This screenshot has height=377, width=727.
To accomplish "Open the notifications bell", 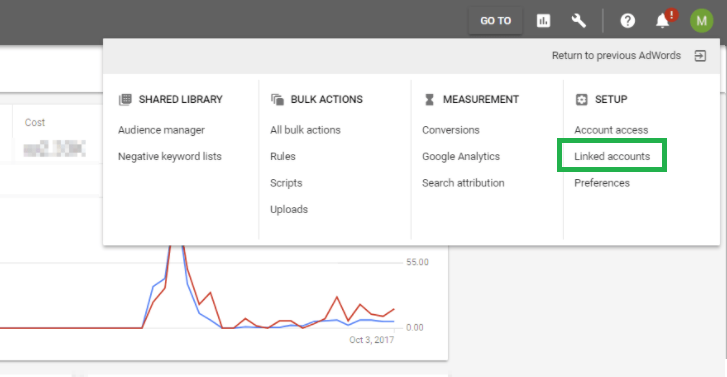I will point(663,21).
